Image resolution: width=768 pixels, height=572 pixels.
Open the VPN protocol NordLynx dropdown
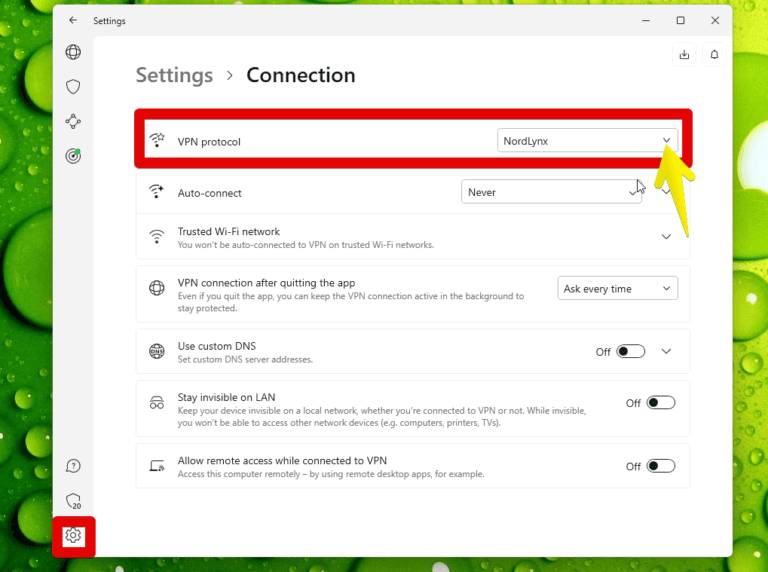point(587,141)
